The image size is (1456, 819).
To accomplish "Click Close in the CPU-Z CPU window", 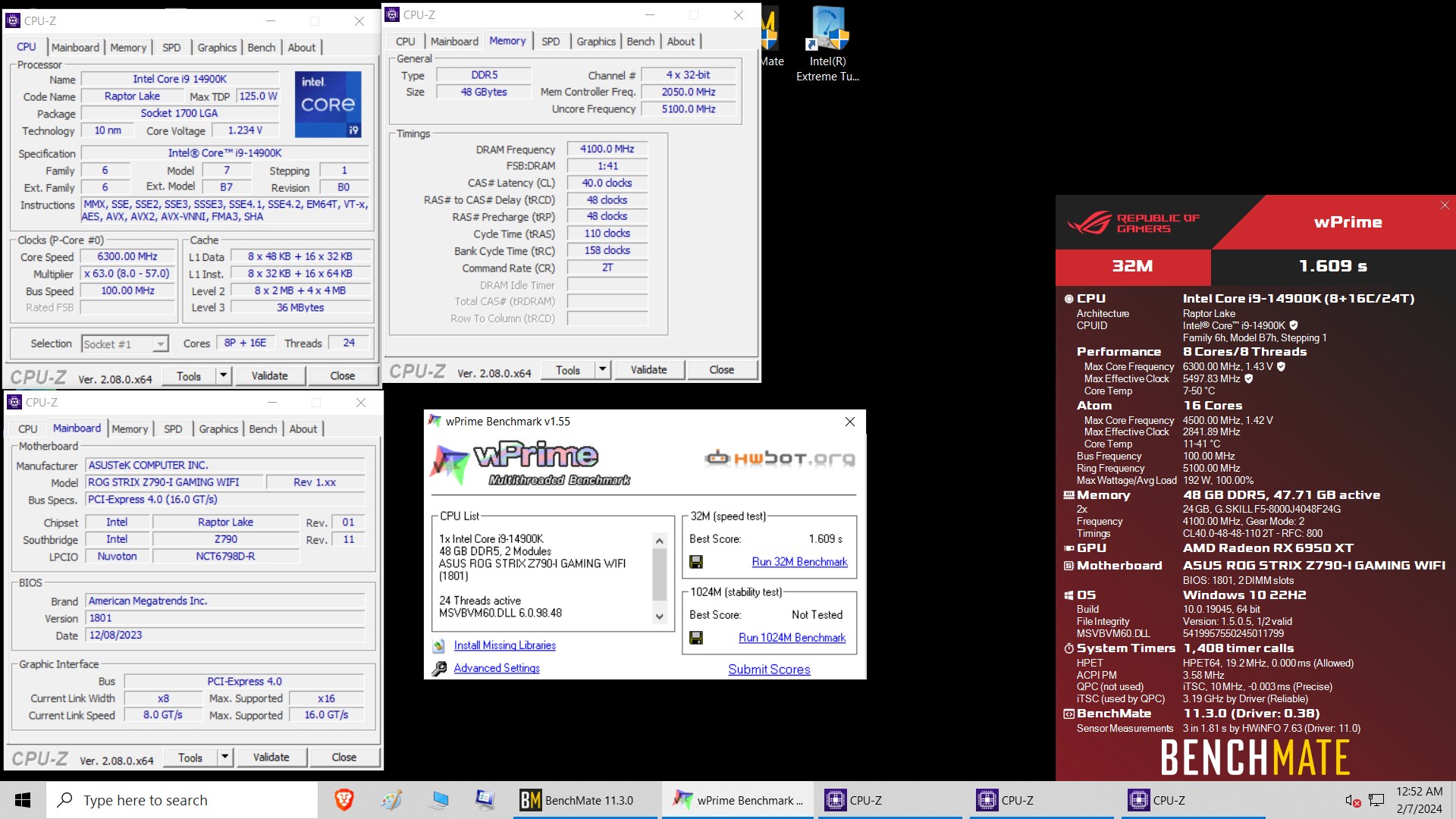I will pos(342,375).
